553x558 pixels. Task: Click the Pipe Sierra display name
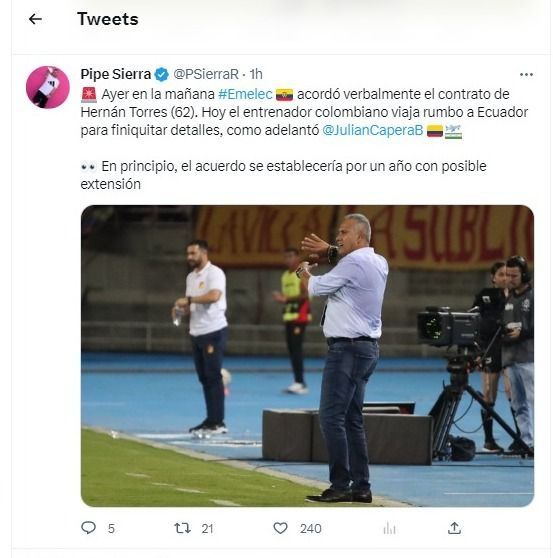pyautogui.click(x=116, y=74)
